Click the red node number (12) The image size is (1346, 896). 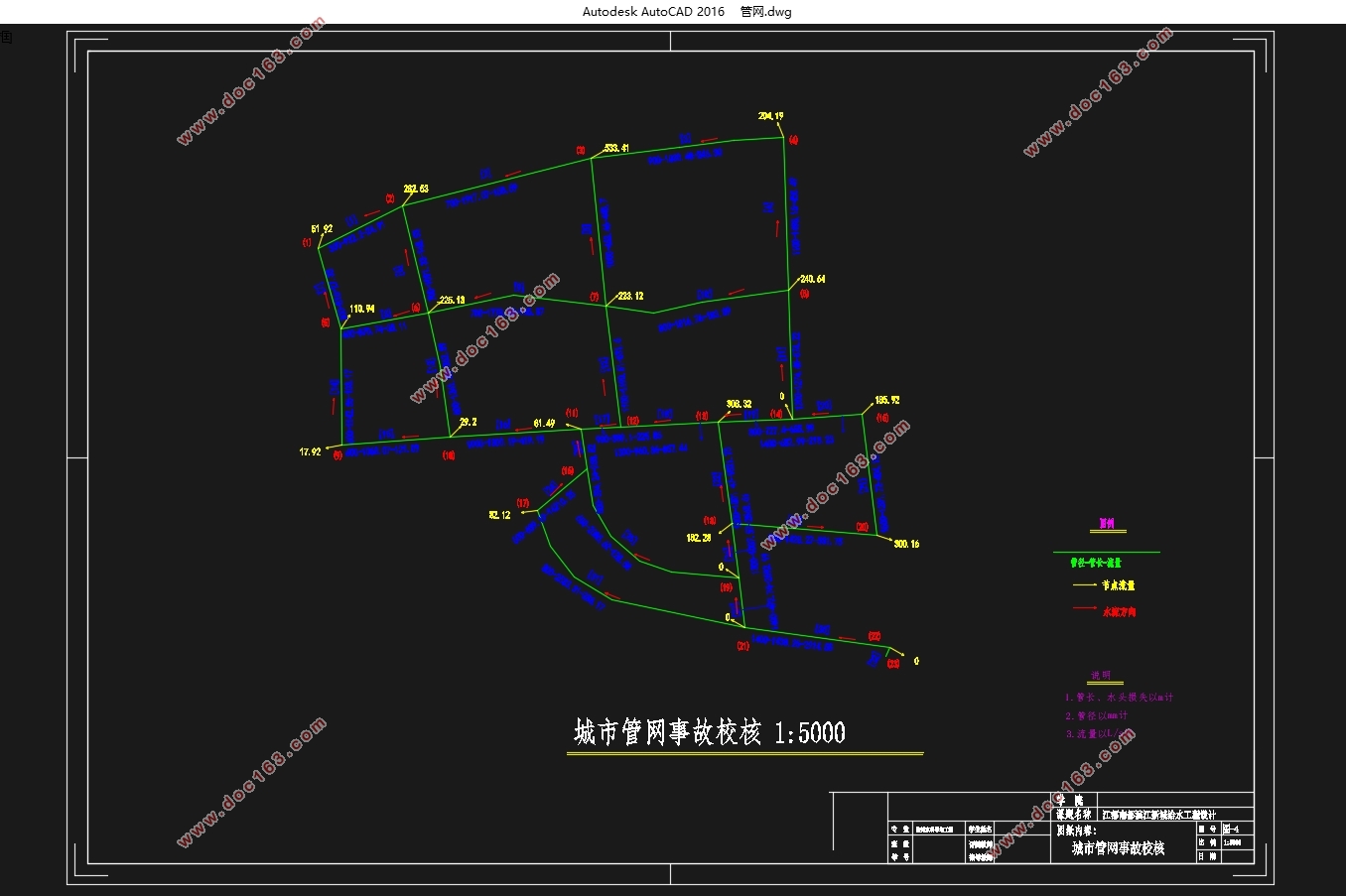633,421
